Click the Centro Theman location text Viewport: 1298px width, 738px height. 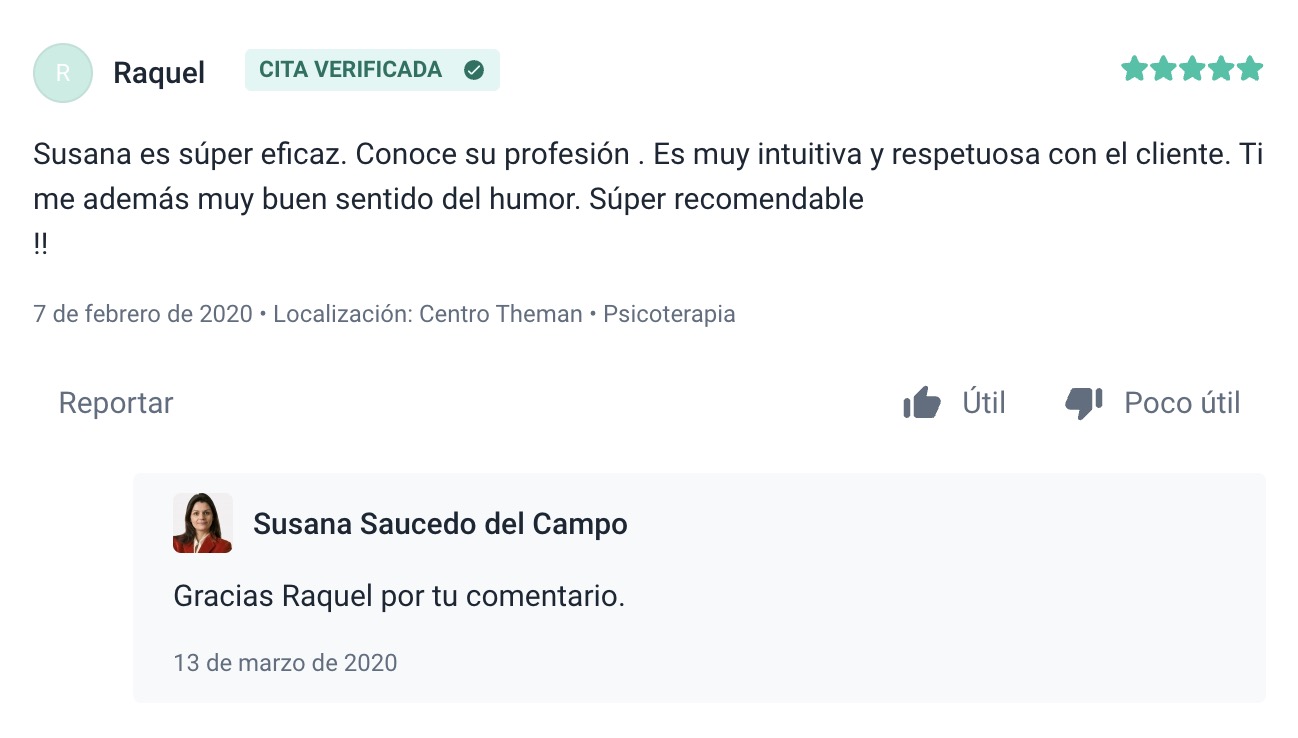point(500,314)
